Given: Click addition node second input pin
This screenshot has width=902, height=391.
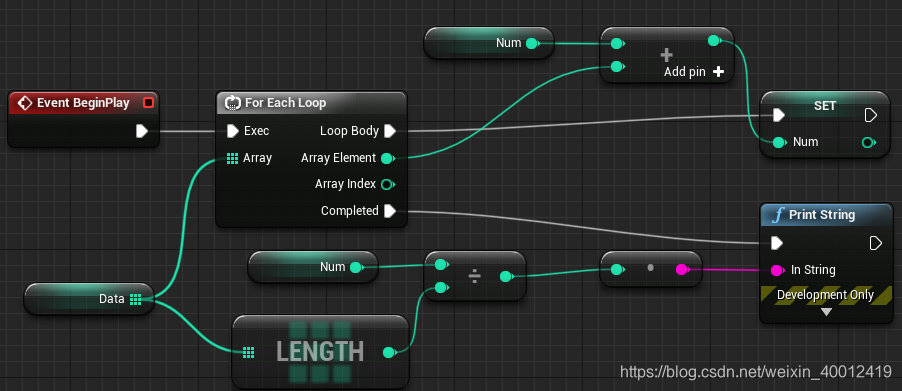Looking at the screenshot, I should click(617, 67).
